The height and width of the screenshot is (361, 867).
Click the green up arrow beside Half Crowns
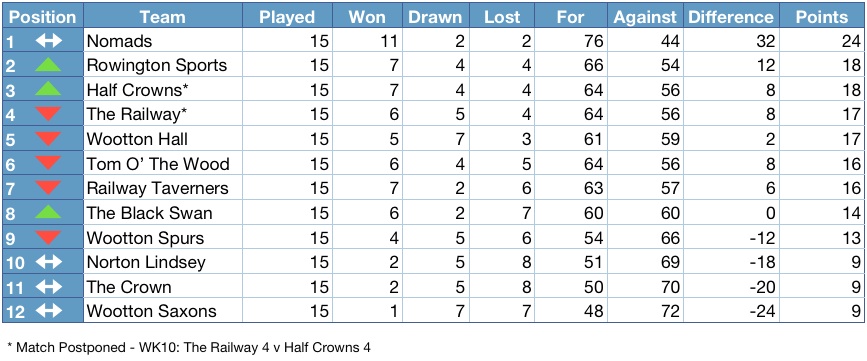pos(49,90)
